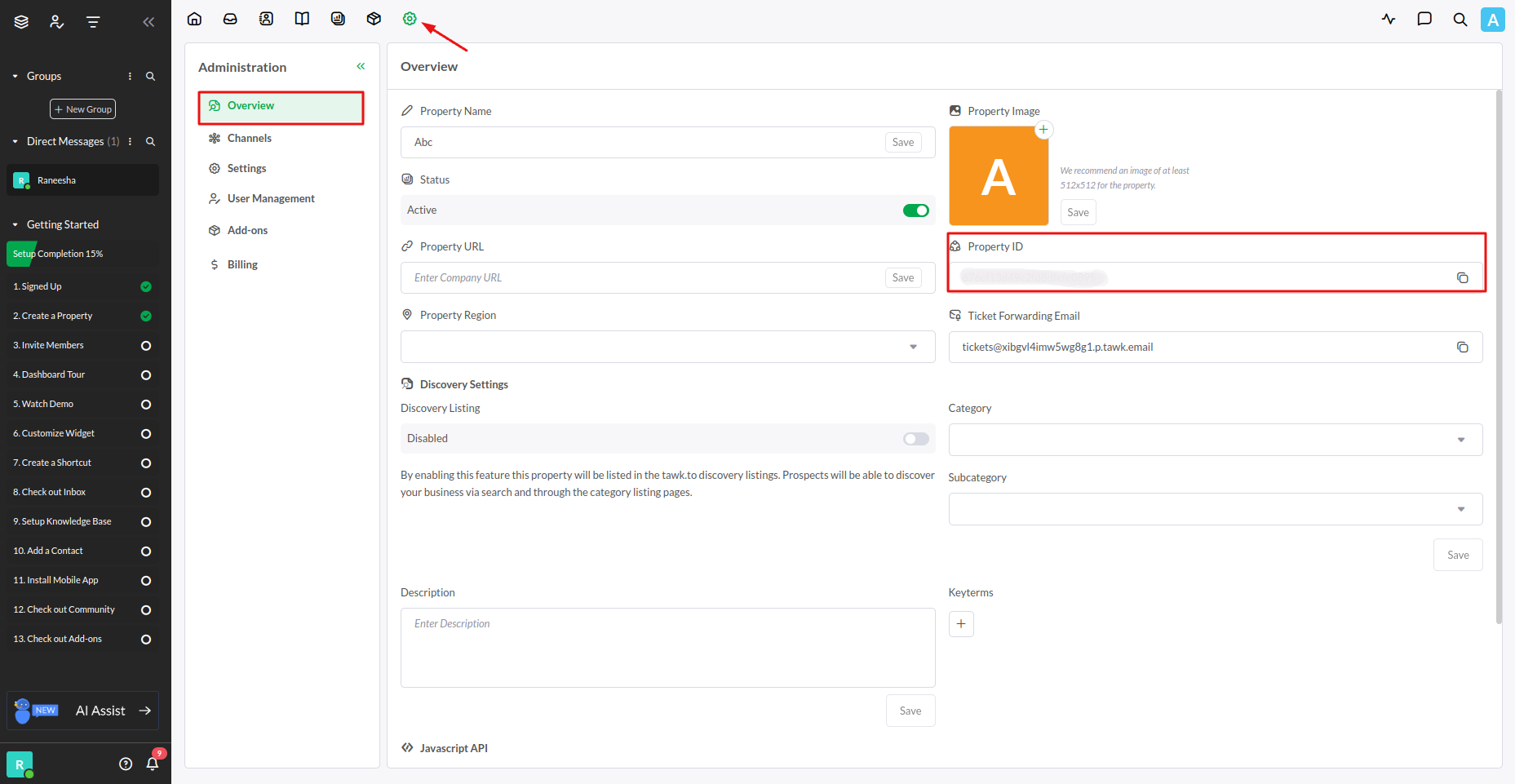
Task: Open User Management section
Action: [270, 199]
